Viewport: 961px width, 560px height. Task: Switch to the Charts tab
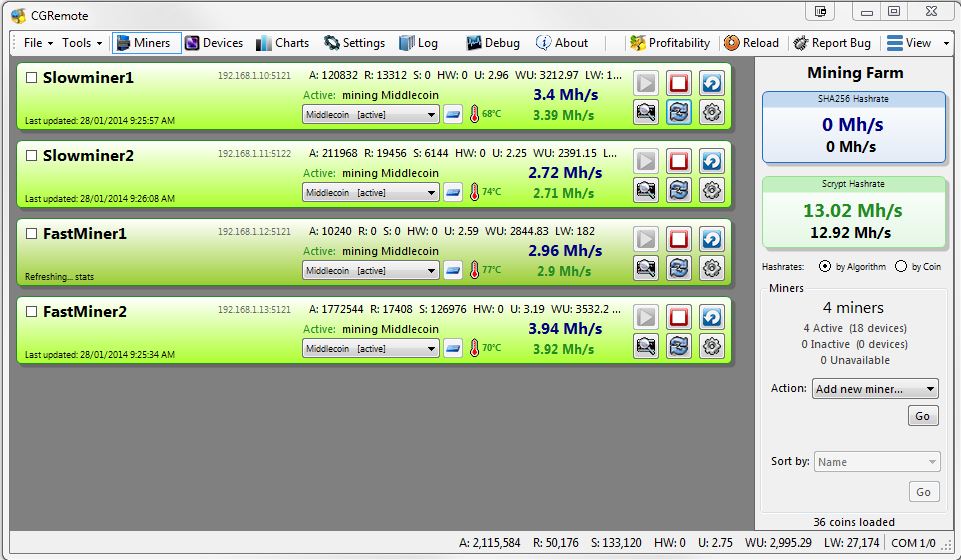282,43
